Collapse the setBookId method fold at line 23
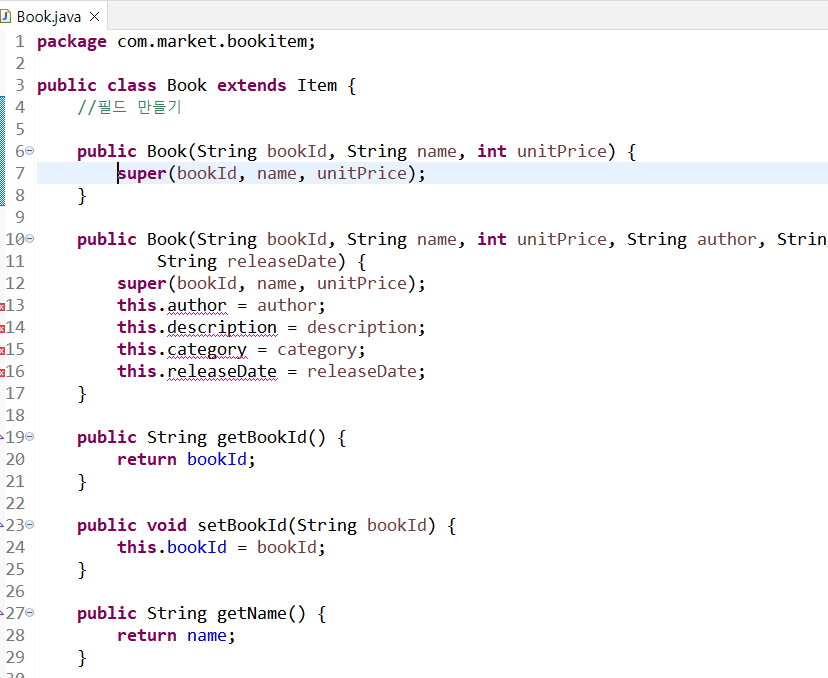 (30, 525)
